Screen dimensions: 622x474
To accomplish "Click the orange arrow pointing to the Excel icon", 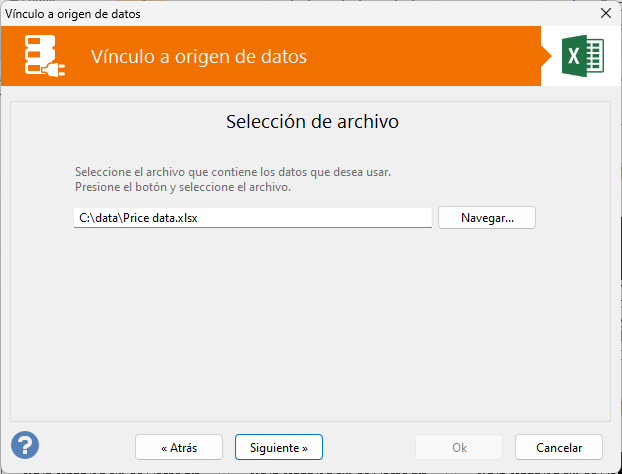I will pos(546,56).
